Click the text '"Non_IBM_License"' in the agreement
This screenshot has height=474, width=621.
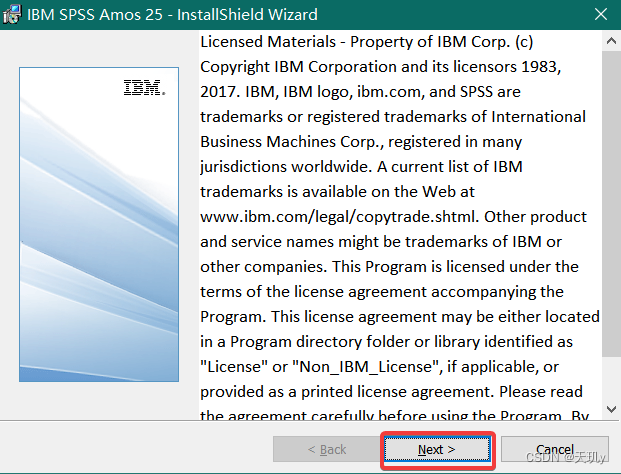click(x=367, y=367)
